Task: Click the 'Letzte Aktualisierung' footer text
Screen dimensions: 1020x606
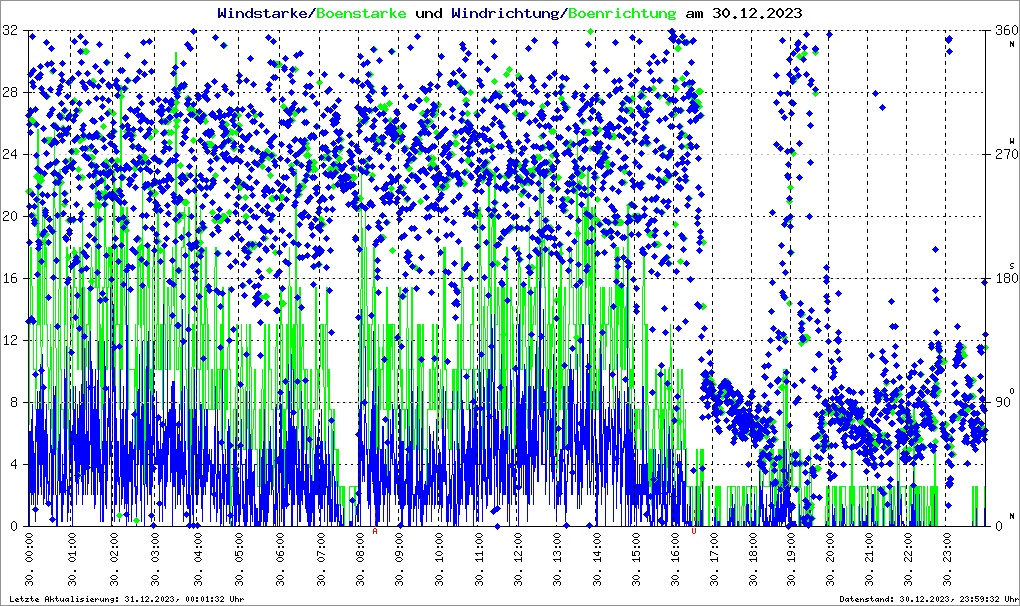Action: (x=127, y=599)
